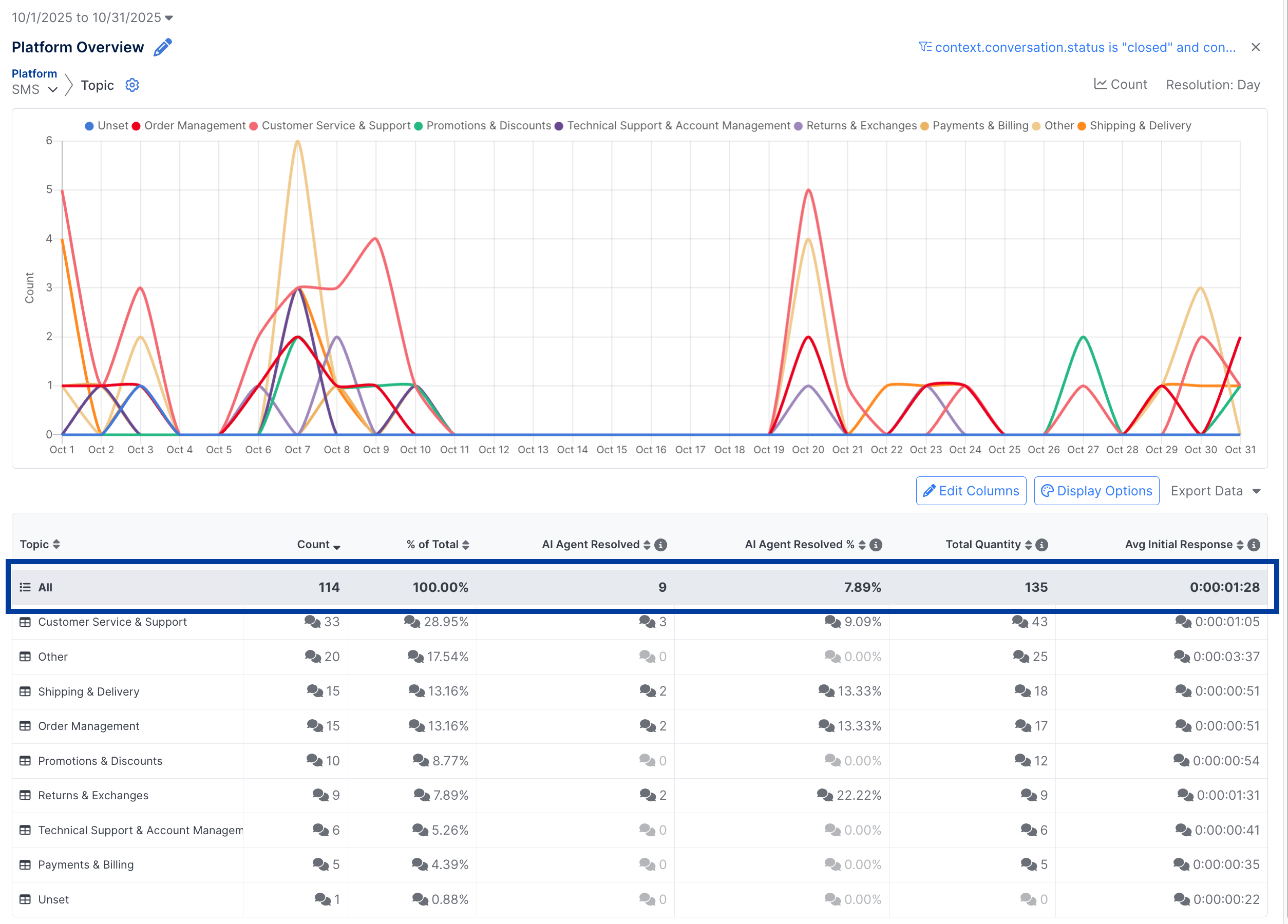This screenshot has height=924, width=1288.
Task: Open Topic settings gear icon
Action: click(x=132, y=85)
